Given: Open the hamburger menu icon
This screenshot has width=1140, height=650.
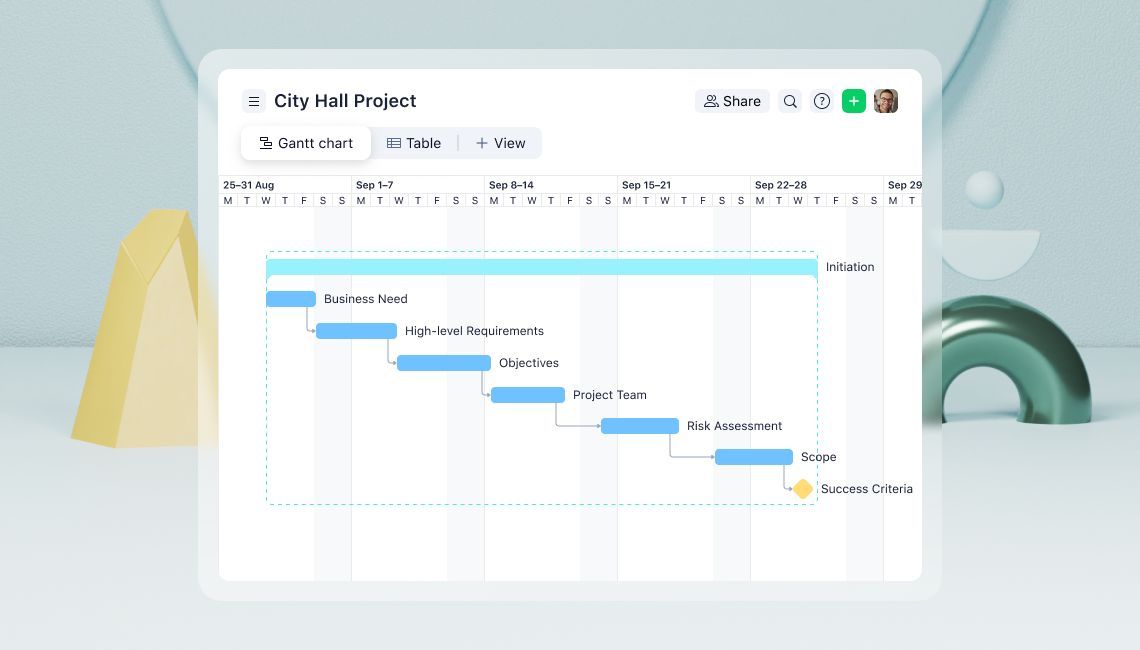Looking at the screenshot, I should coord(253,101).
